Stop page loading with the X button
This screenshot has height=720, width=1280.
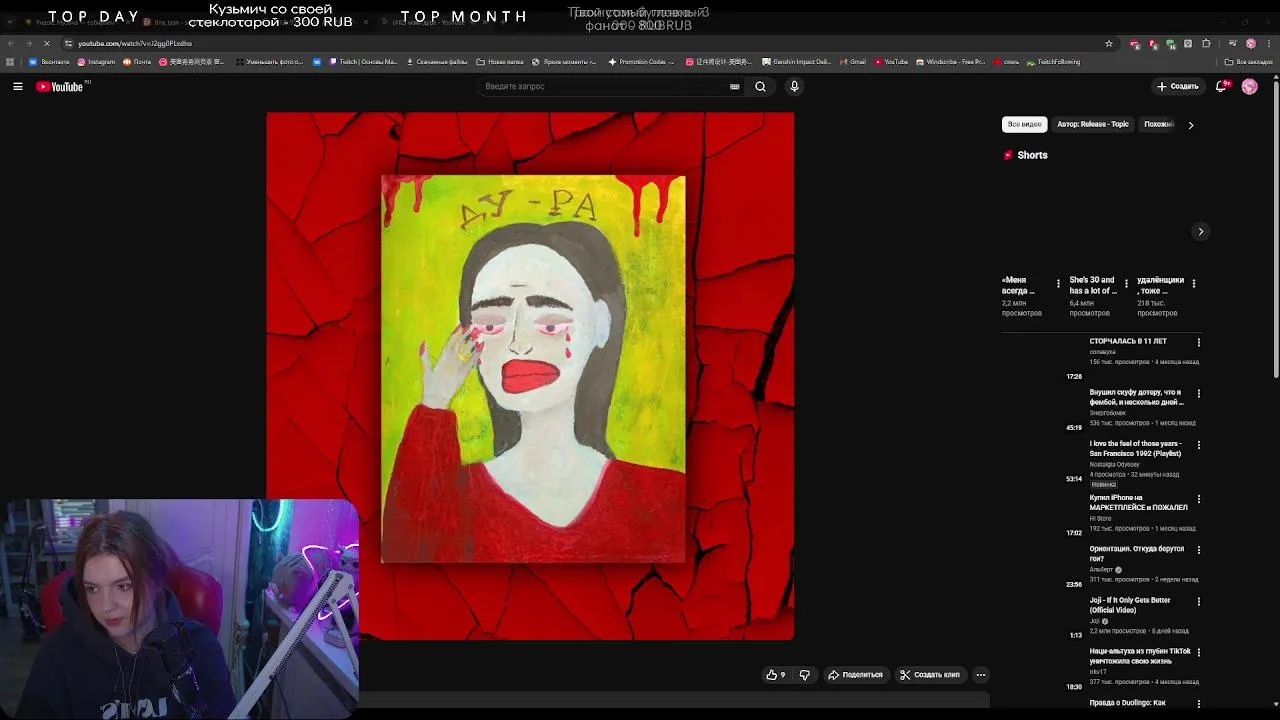click(47, 43)
